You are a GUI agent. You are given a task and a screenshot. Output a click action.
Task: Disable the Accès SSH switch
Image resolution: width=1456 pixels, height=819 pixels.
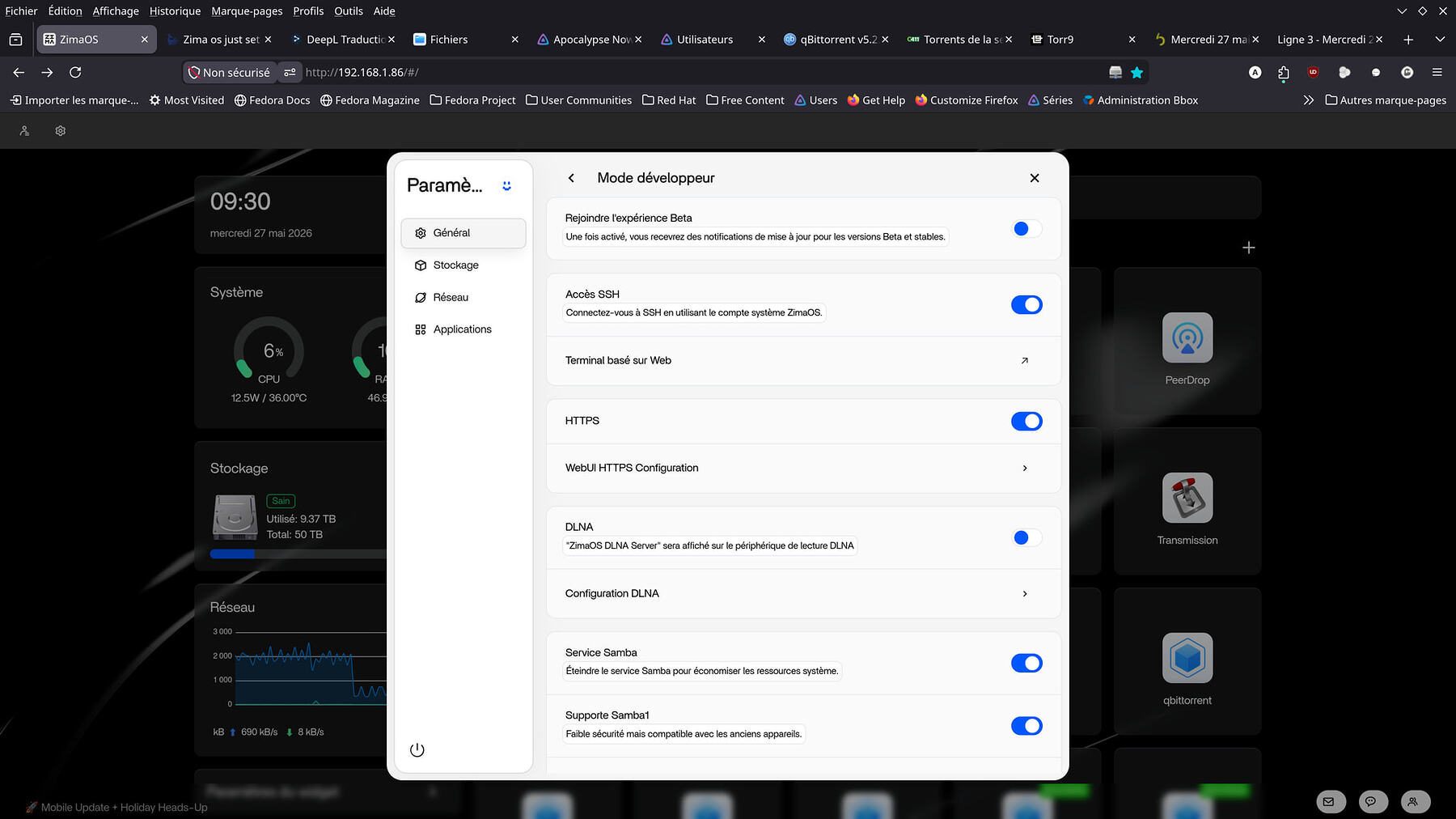click(1026, 305)
